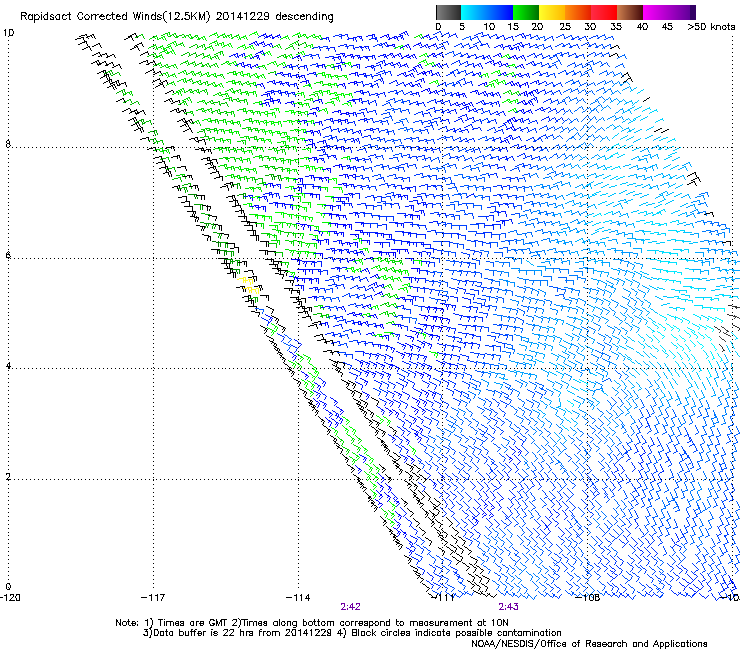
Task: Click the latitude axis label '8'
Action: pyautogui.click(x=8, y=144)
